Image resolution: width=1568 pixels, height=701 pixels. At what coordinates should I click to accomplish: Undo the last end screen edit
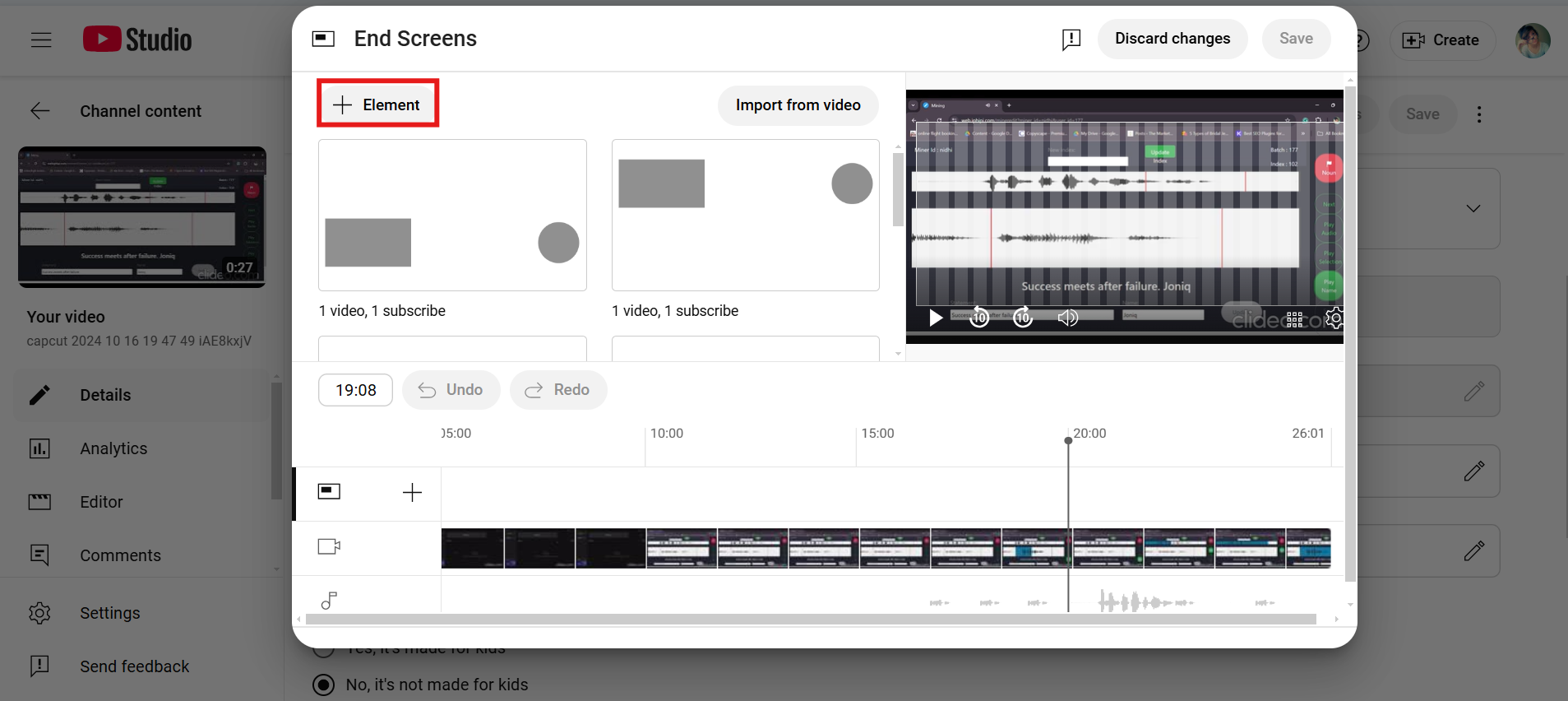[451, 390]
